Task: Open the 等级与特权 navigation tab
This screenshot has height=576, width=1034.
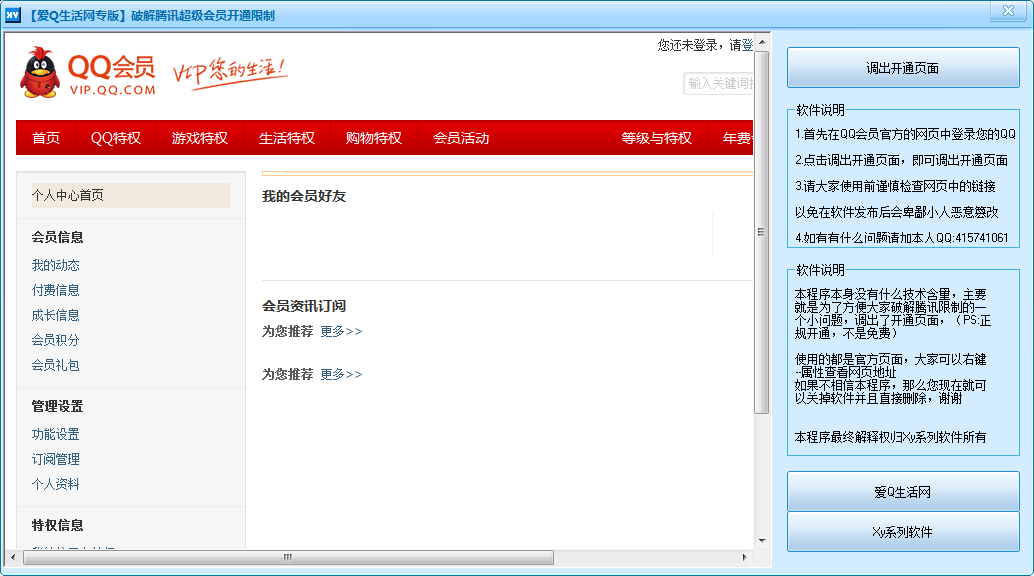Action: click(657, 138)
